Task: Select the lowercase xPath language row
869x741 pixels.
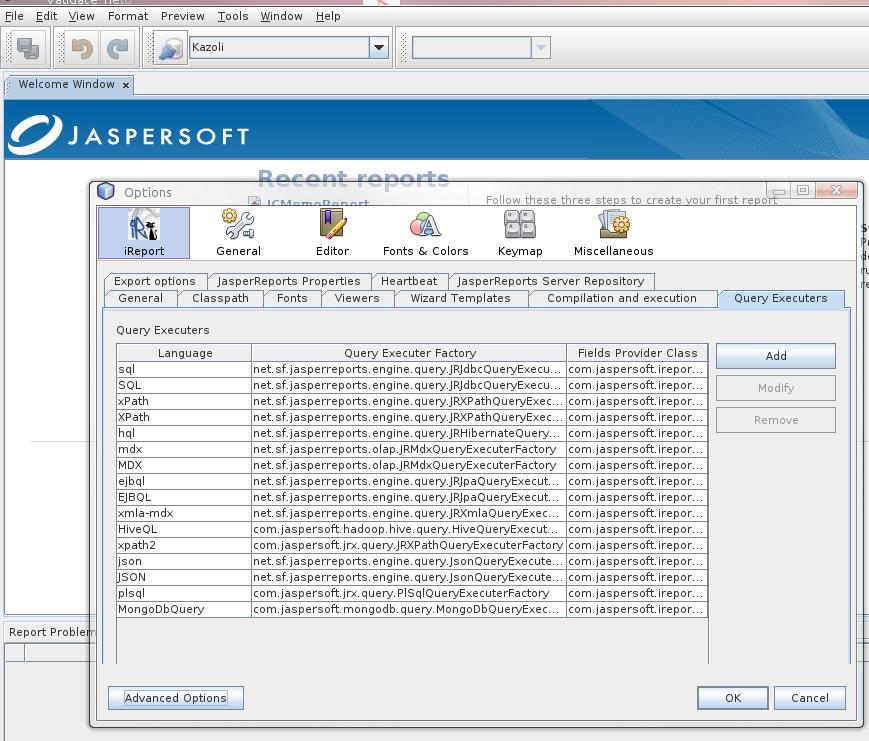Action: (412, 401)
